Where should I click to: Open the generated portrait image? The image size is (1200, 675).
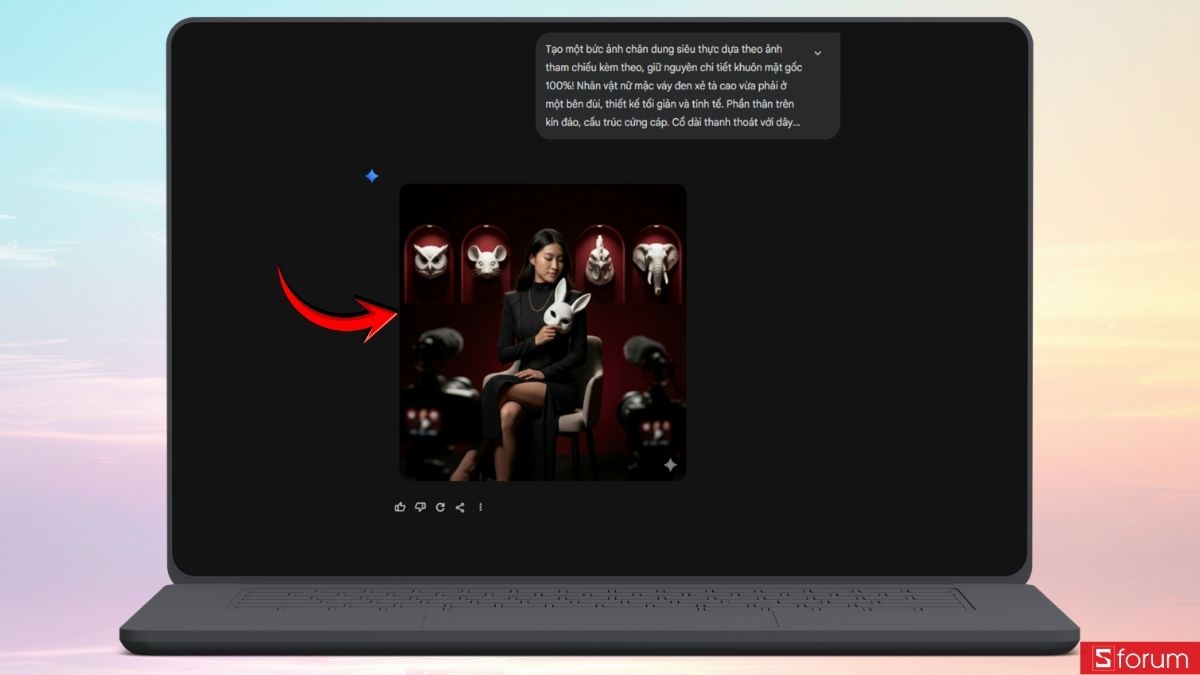[x=543, y=332]
